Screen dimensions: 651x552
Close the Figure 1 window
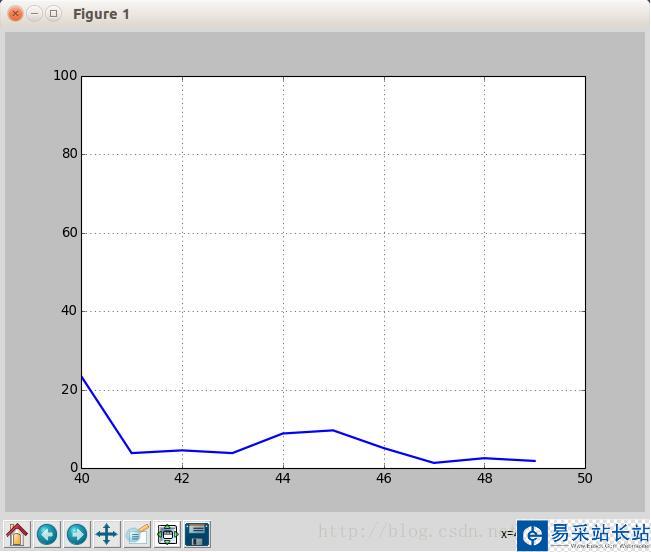15,14
